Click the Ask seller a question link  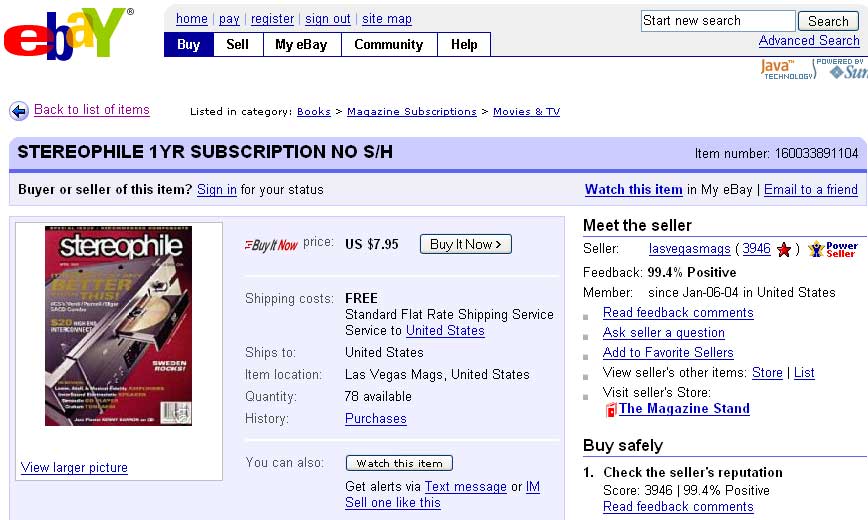[x=663, y=332]
